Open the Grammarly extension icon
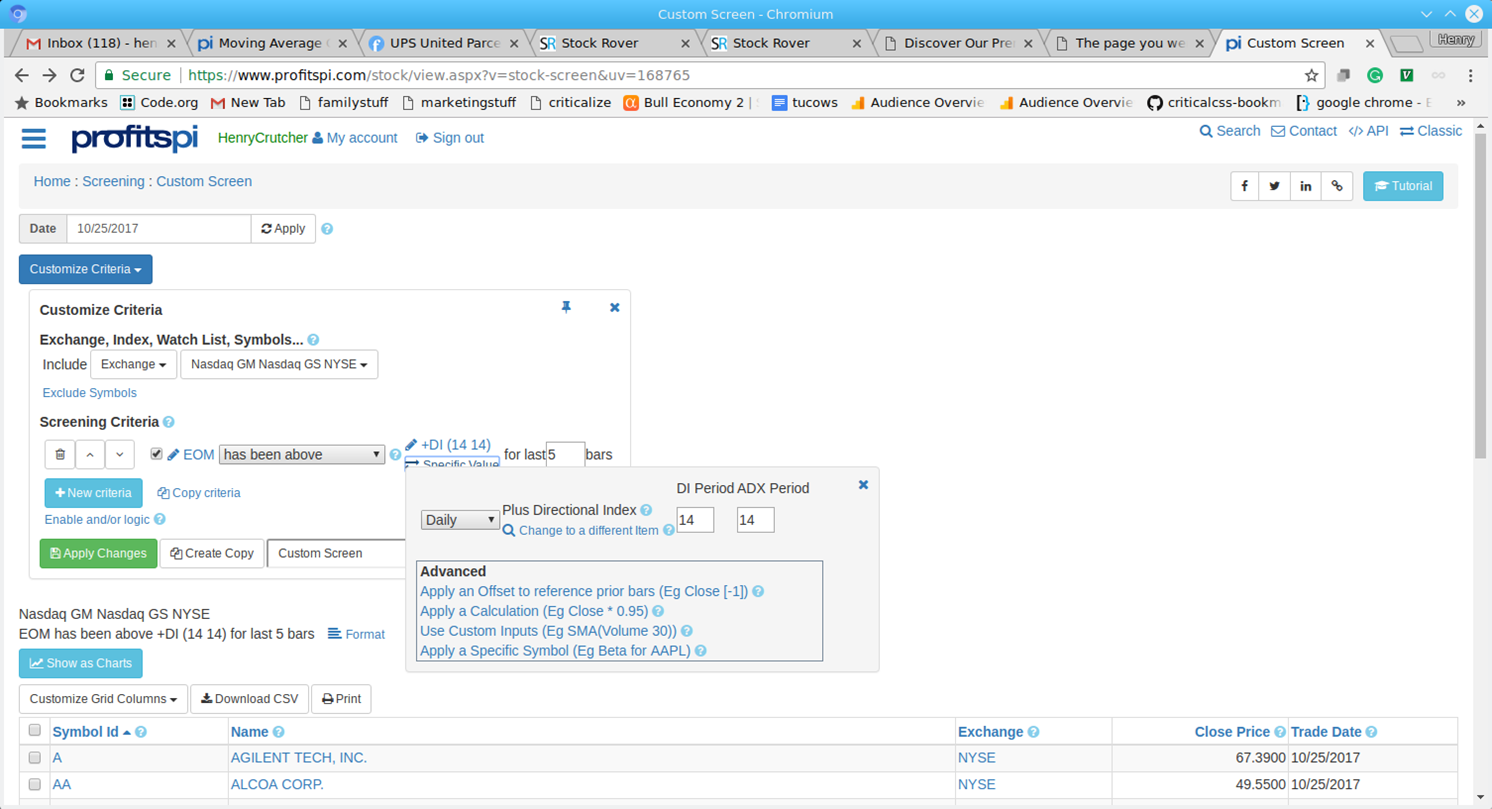The width and height of the screenshot is (1492, 809). (x=1375, y=75)
